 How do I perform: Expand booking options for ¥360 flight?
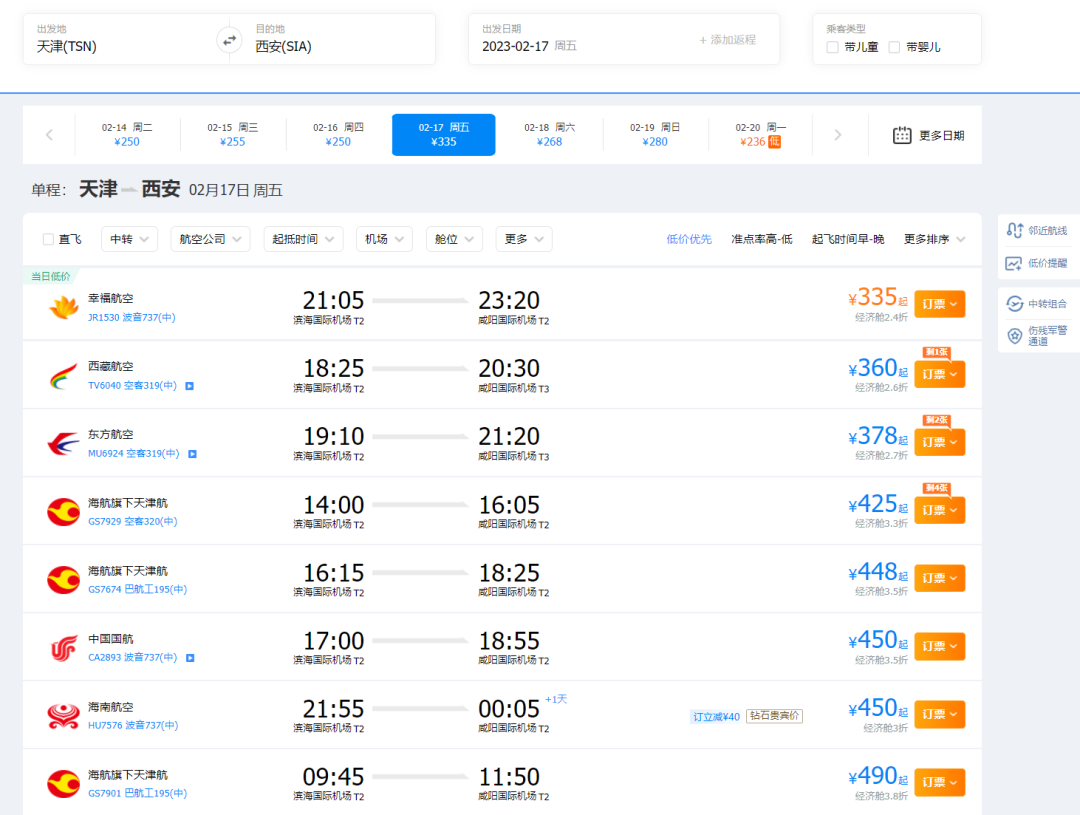click(x=939, y=374)
